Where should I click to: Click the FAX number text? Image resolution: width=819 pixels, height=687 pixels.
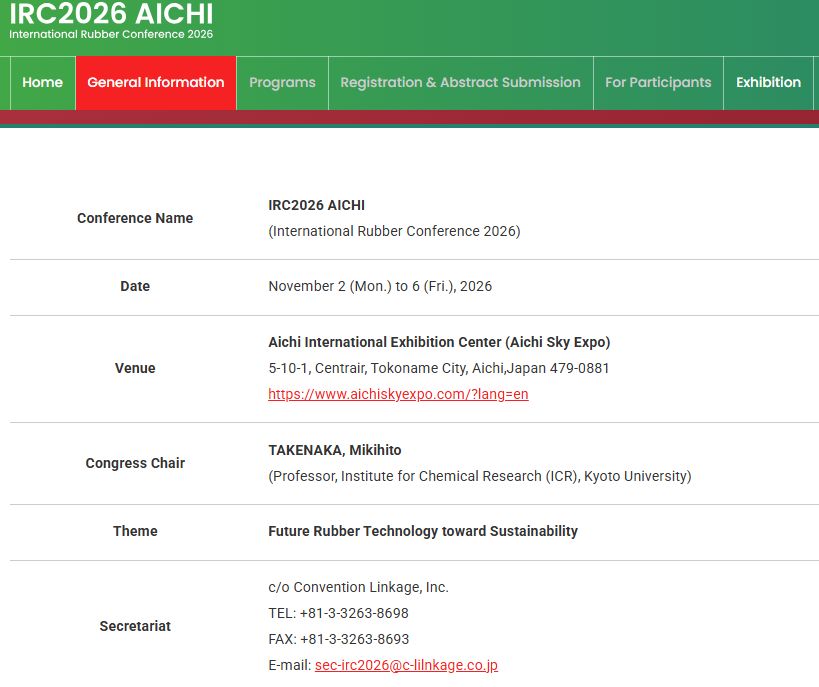pyautogui.click(x=338, y=639)
